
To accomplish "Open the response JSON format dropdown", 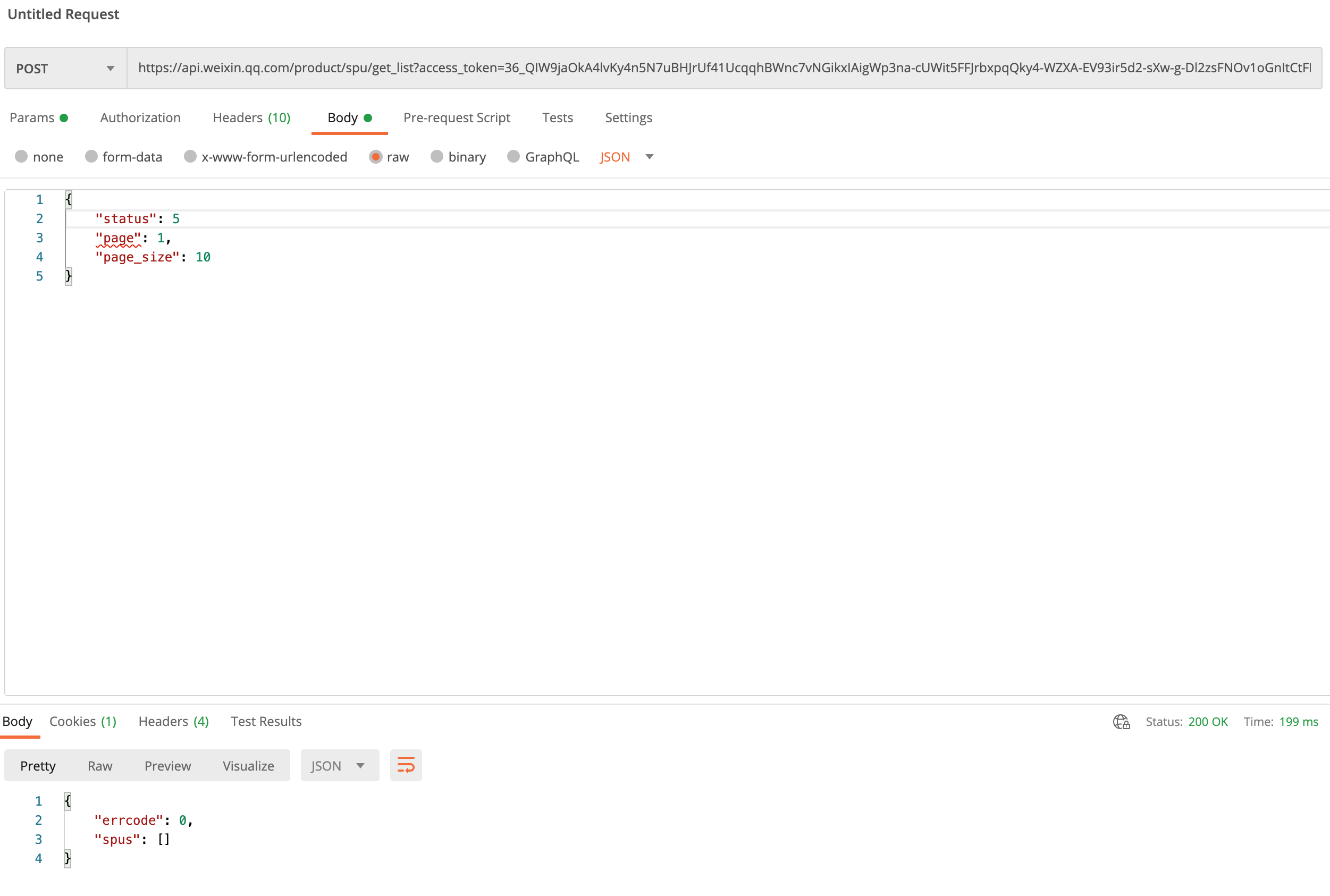I will click(x=339, y=766).
